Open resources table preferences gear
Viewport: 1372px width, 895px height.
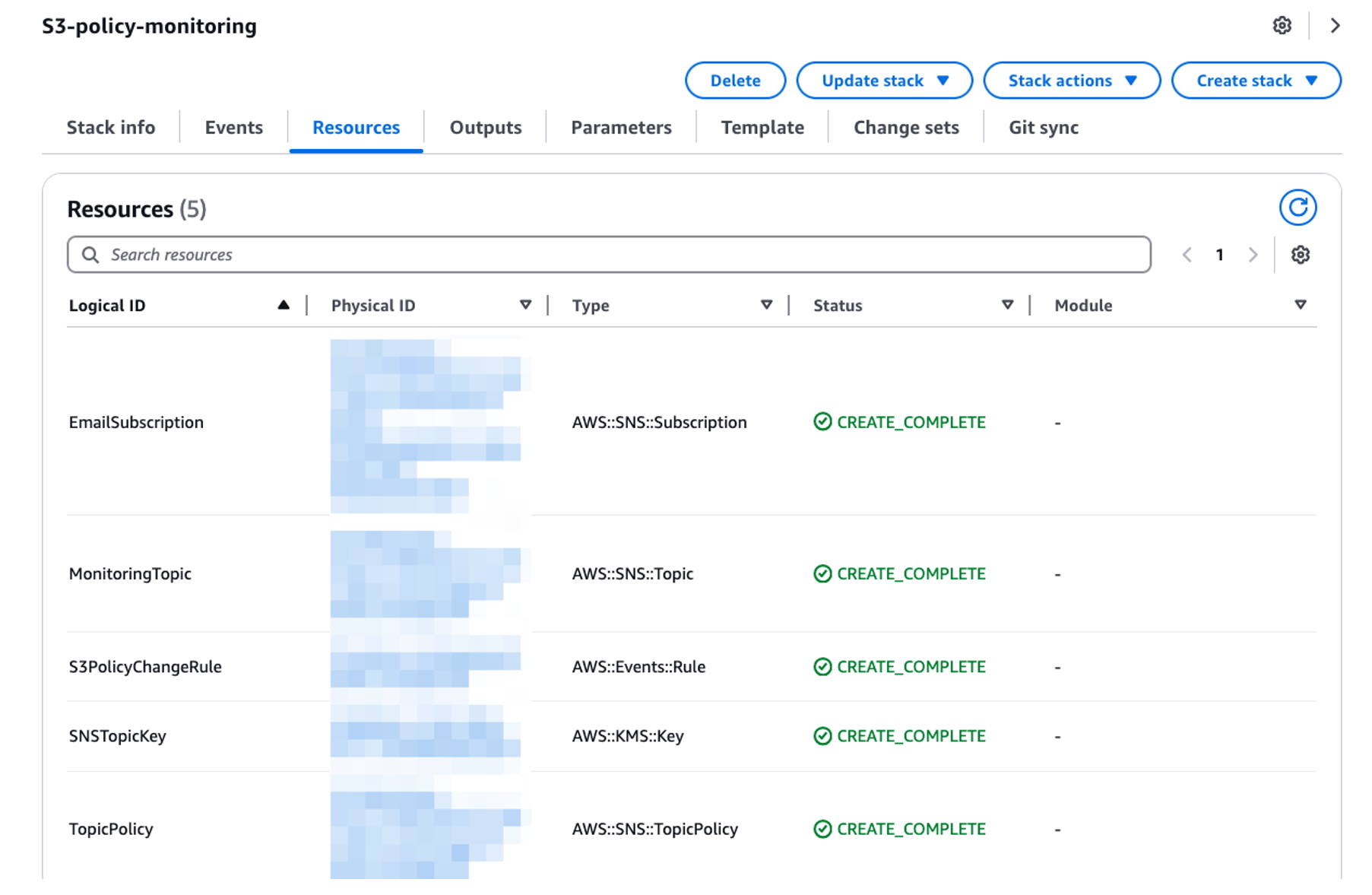tap(1300, 255)
